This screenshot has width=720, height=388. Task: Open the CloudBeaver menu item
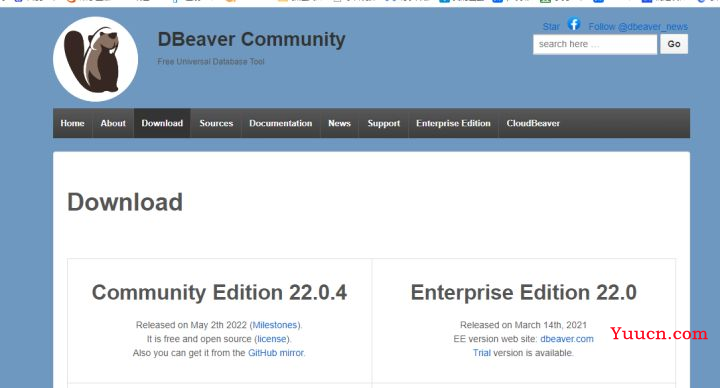(533, 123)
